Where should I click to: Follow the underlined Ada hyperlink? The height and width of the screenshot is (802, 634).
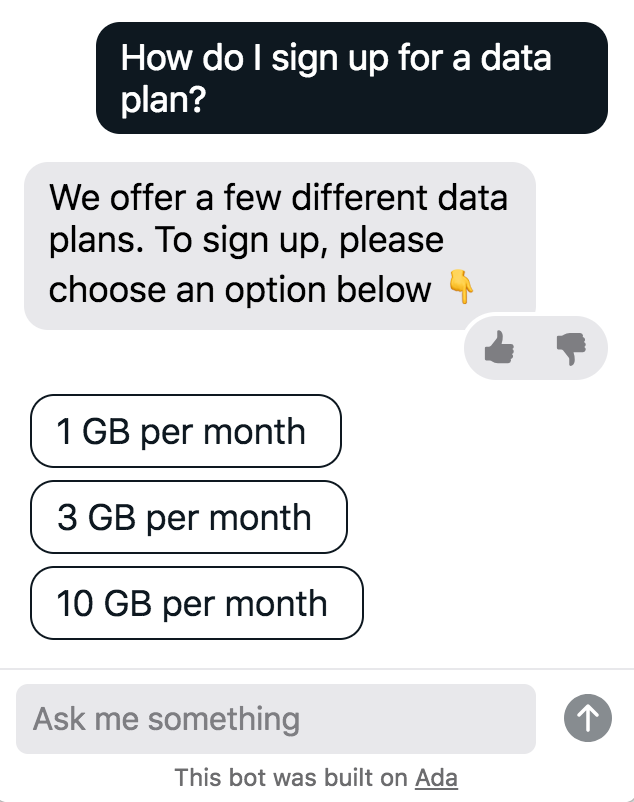click(436, 777)
